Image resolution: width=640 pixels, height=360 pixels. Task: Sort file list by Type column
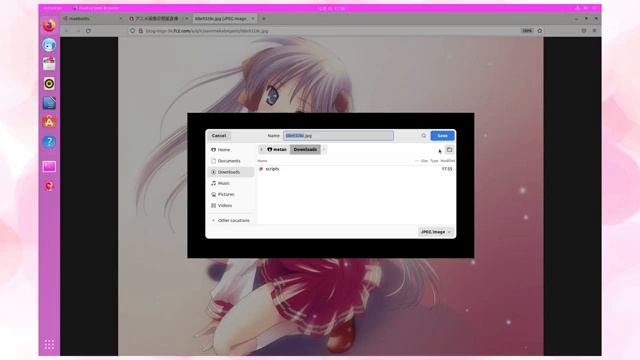[x=434, y=161]
